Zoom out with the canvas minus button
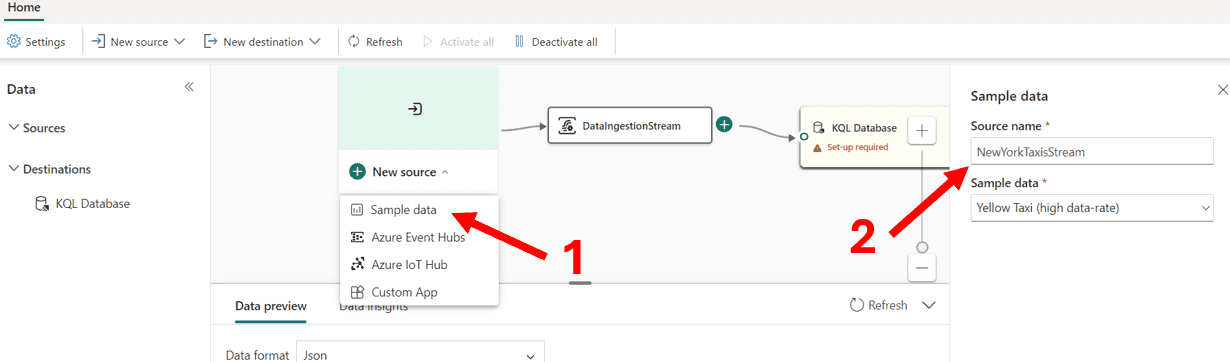The height and width of the screenshot is (362, 1230). click(x=922, y=268)
